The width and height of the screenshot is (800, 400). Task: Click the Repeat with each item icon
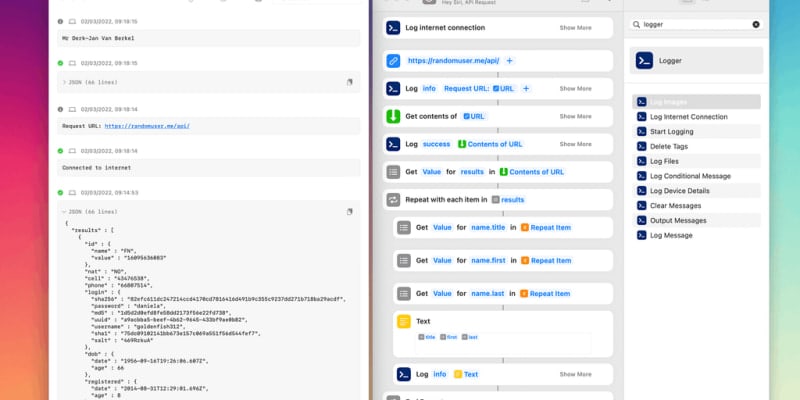click(393, 199)
